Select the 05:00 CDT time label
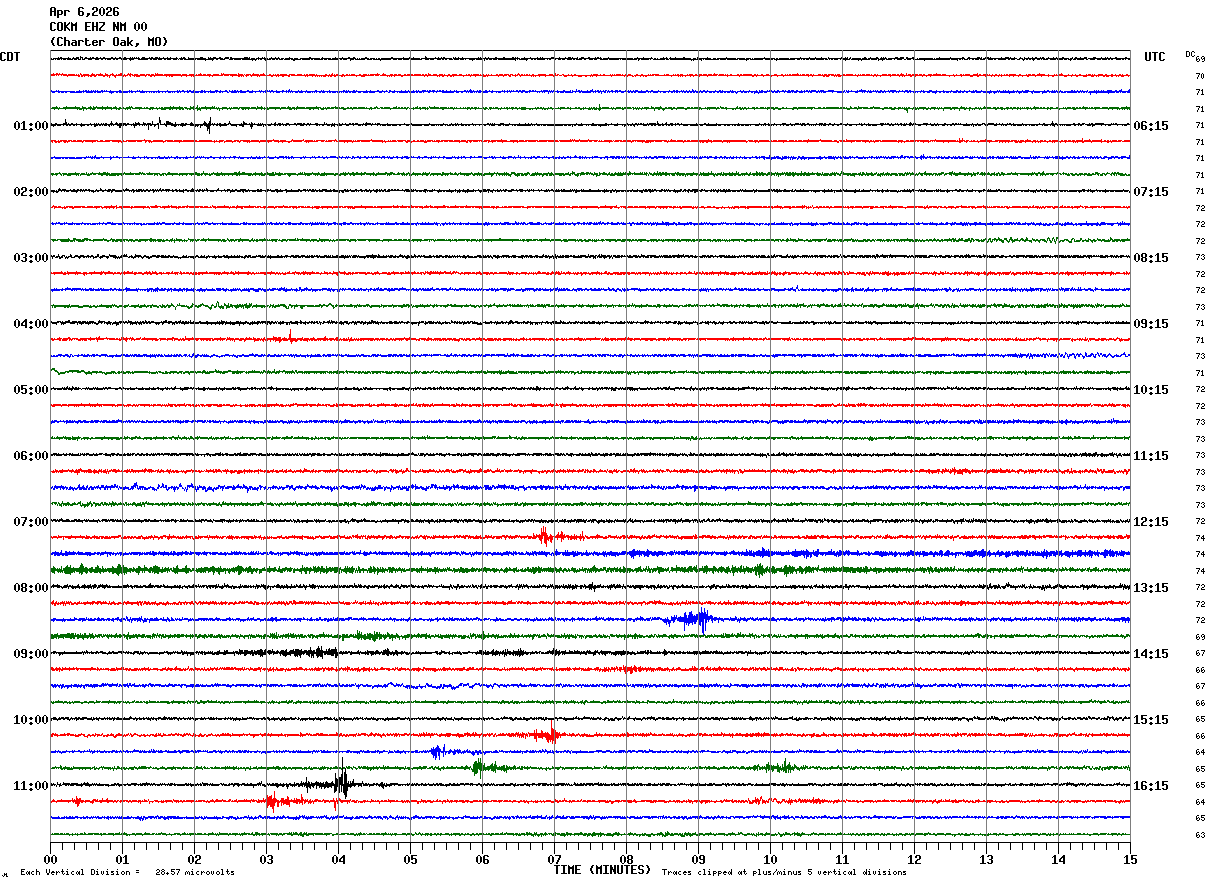1210x886 pixels. click(31, 390)
